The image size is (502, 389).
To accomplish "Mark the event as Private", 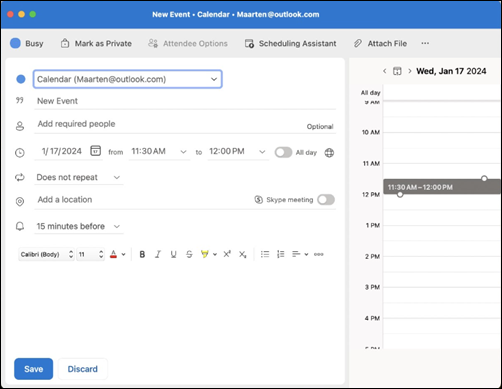I will [96, 43].
